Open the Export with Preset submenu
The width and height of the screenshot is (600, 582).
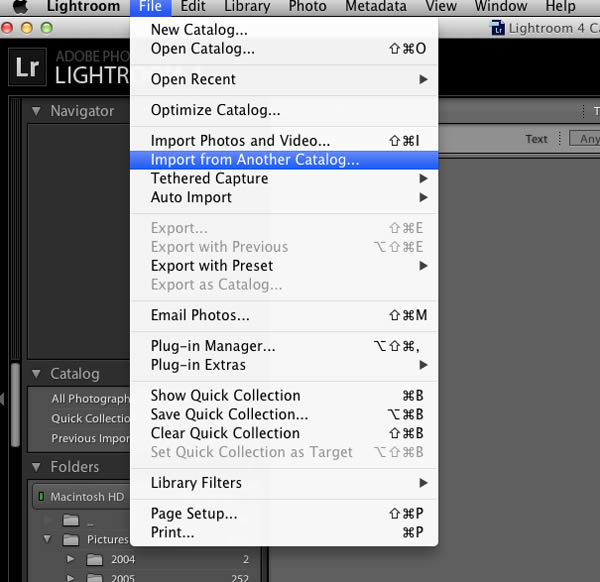[x=284, y=266]
